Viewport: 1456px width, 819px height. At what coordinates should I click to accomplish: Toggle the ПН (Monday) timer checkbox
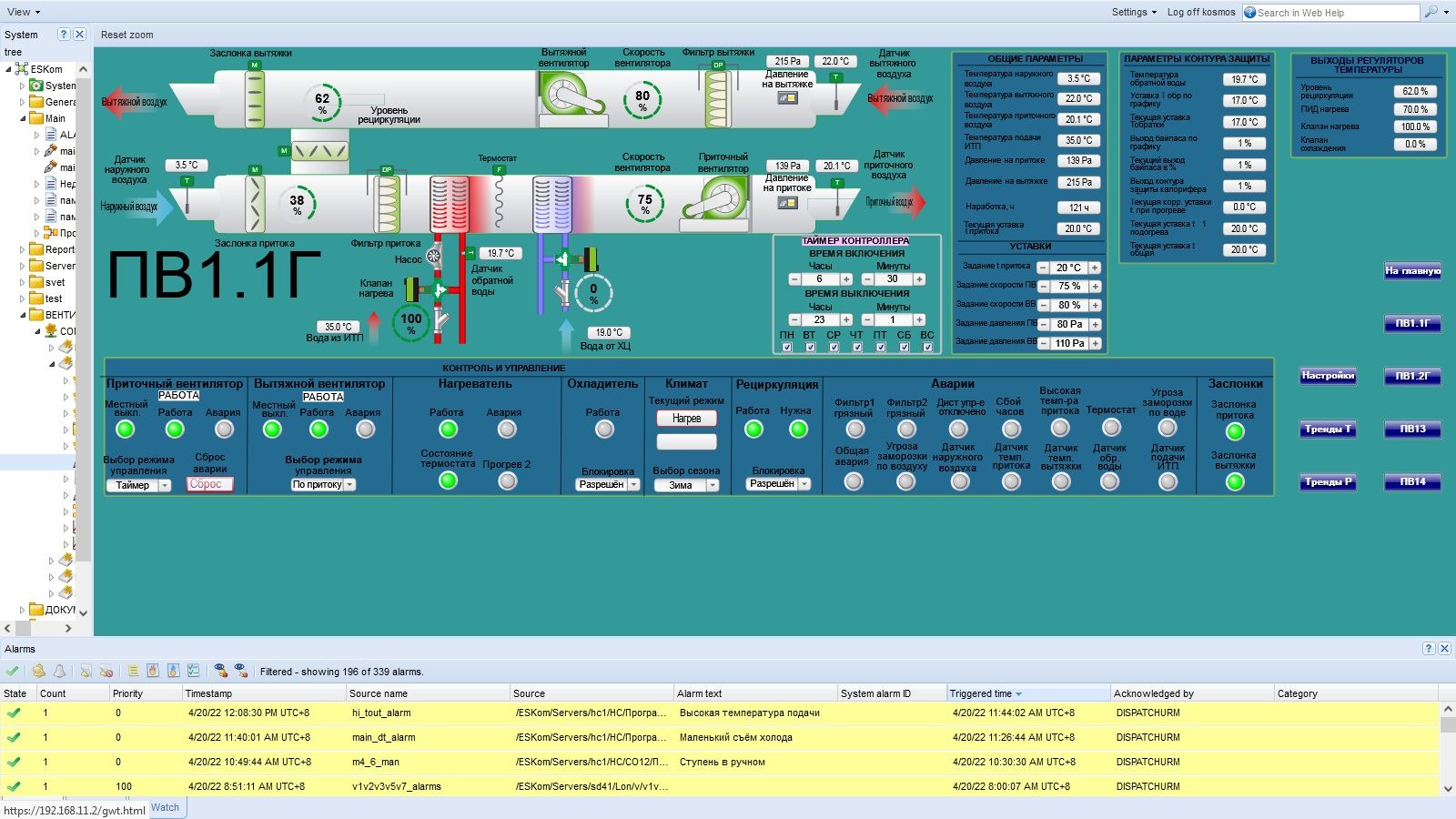click(787, 347)
